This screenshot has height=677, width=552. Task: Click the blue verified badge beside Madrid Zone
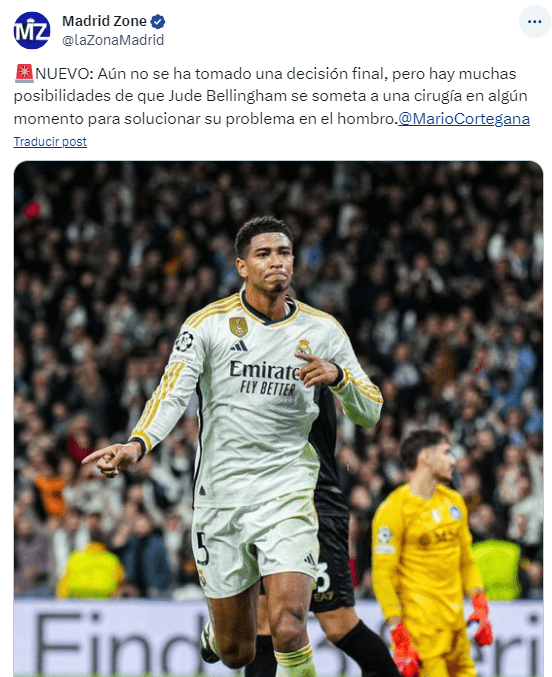158,21
